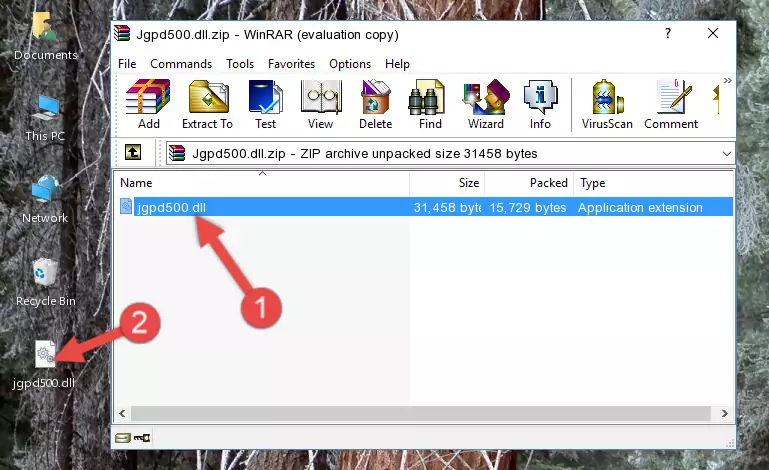Select jgpd500.dll file on desktop
Viewport: 769px width, 470px height.
[x=44, y=365]
